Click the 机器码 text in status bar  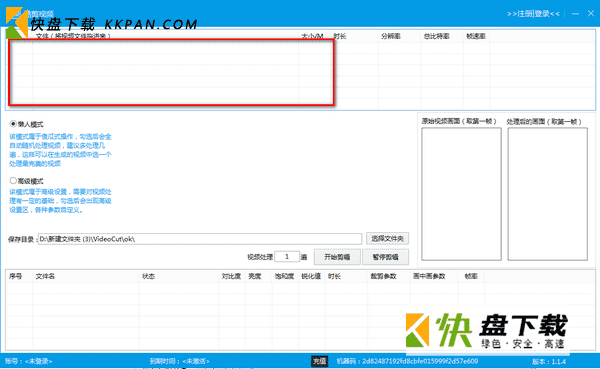click(x=407, y=361)
